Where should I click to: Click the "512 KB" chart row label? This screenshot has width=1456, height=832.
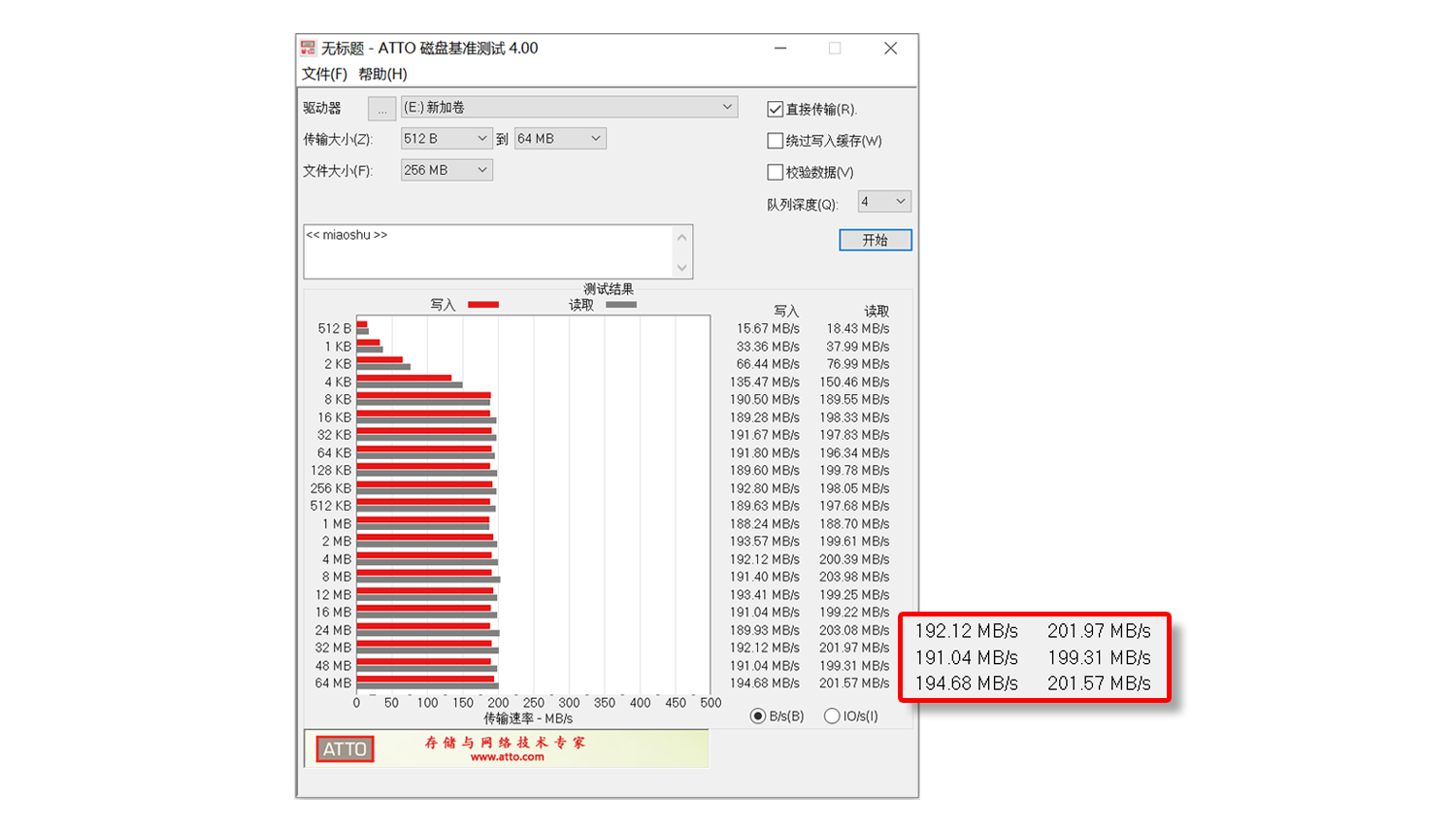click(x=331, y=506)
